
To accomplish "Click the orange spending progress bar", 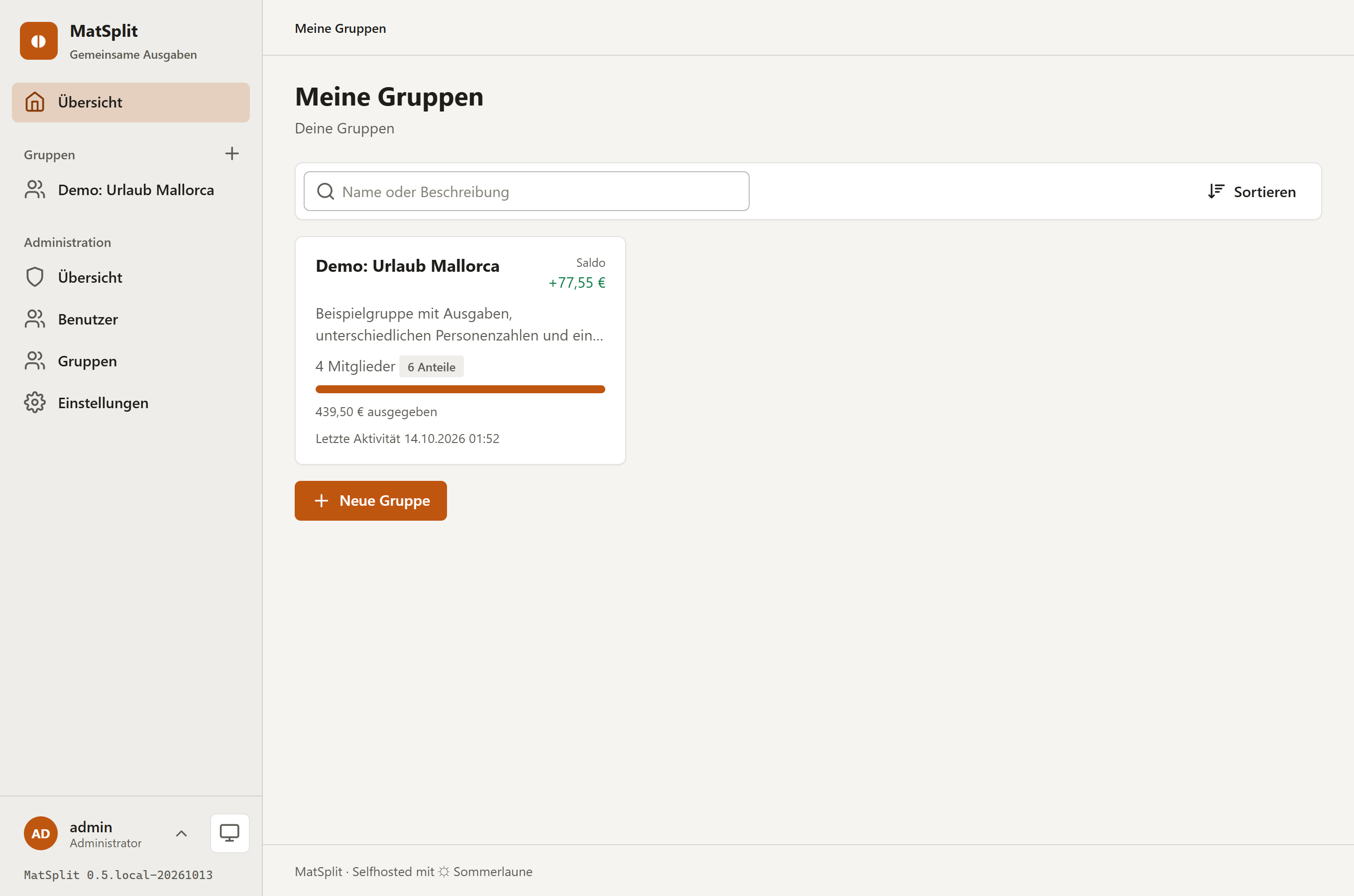I will (460, 390).
